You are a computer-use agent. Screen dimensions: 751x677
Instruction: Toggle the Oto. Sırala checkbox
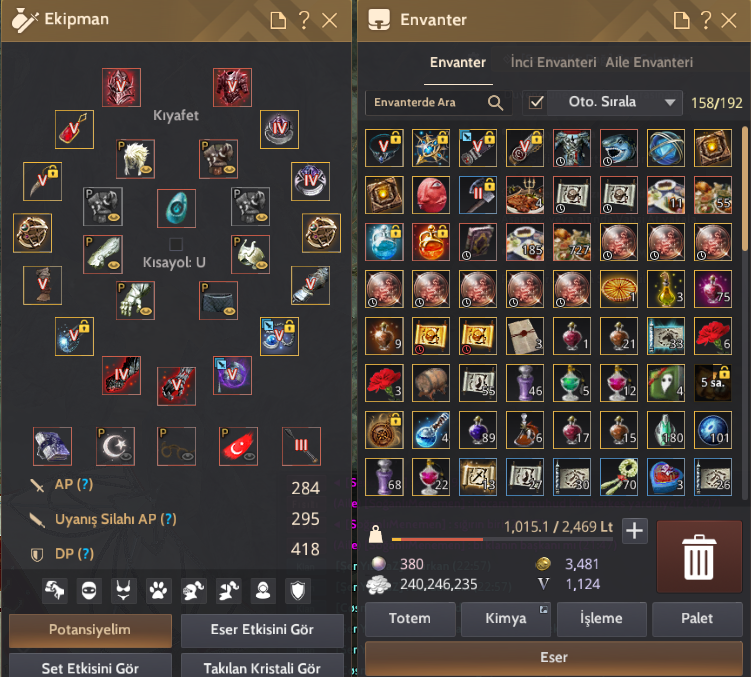pos(536,103)
